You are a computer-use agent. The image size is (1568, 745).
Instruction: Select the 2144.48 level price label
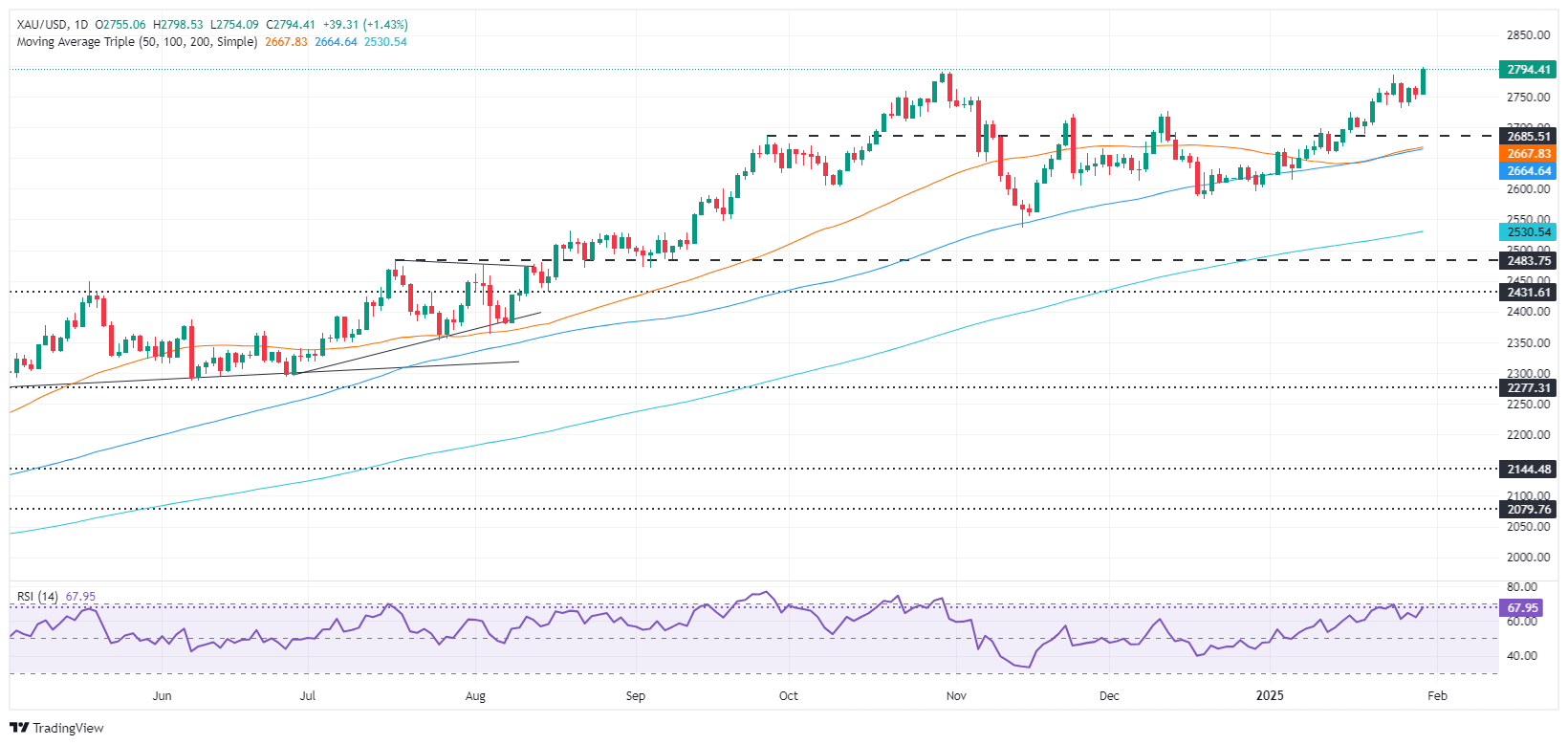click(x=1528, y=470)
